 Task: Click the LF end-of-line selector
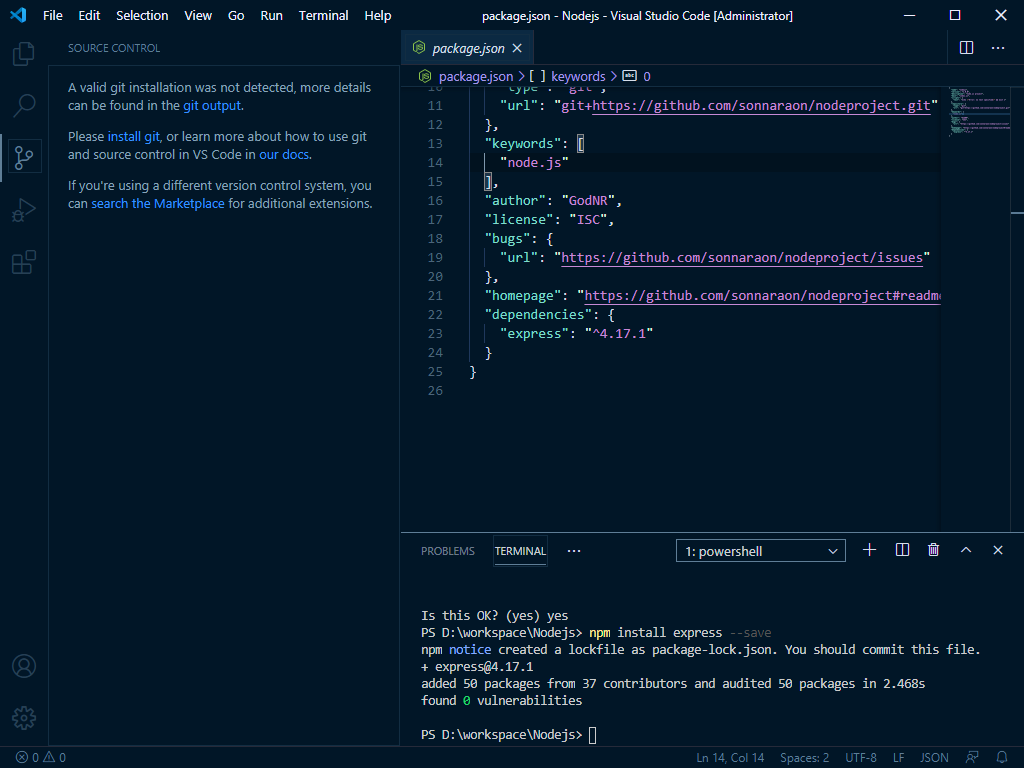pos(899,758)
